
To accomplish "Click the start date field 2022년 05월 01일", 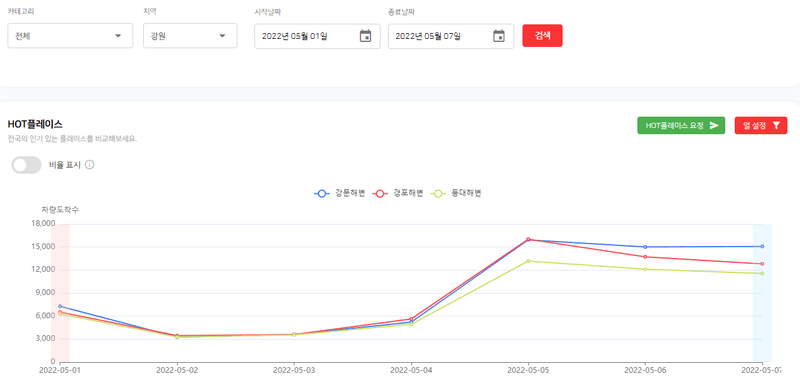I will click(x=317, y=36).
